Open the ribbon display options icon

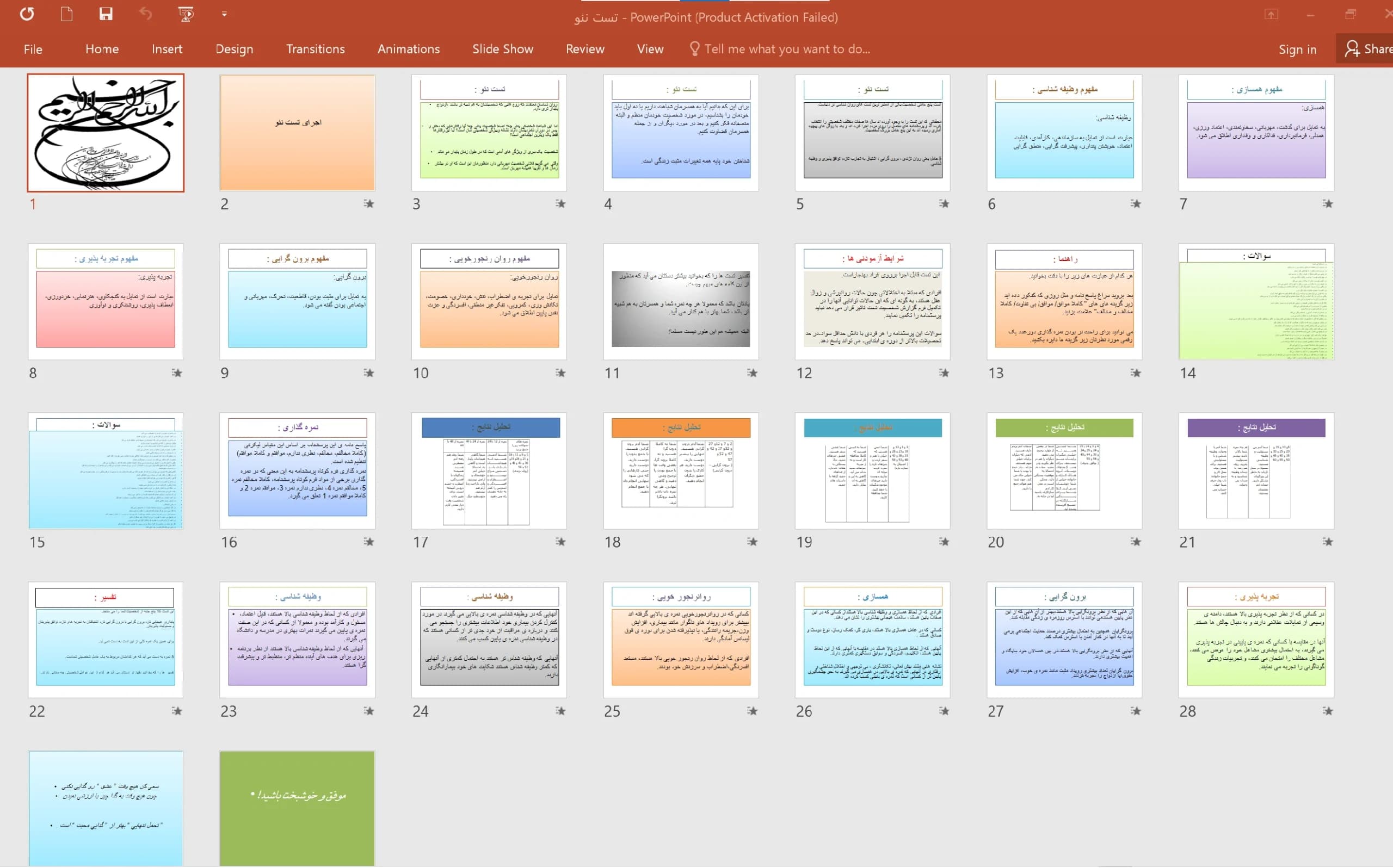coord(1271,14)
